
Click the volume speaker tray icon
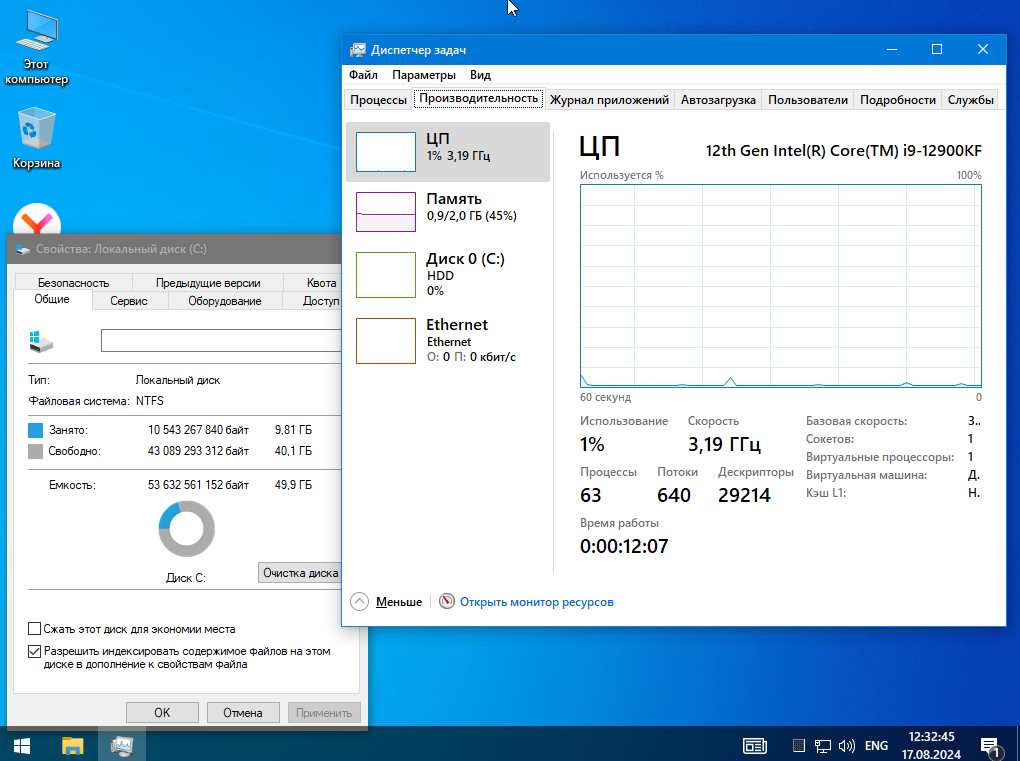(x=847, y=746)
